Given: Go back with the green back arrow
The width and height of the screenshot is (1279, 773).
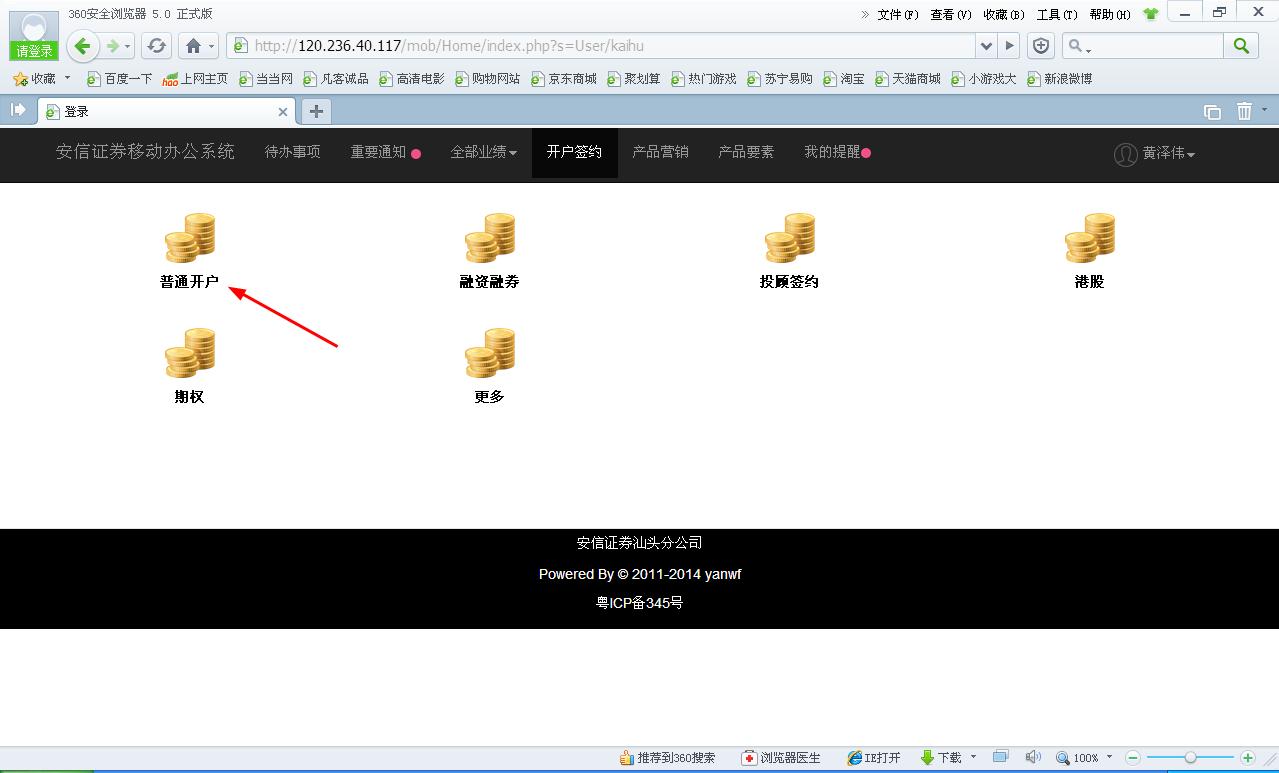Looking at the screenshot, I should click(83, 45).
